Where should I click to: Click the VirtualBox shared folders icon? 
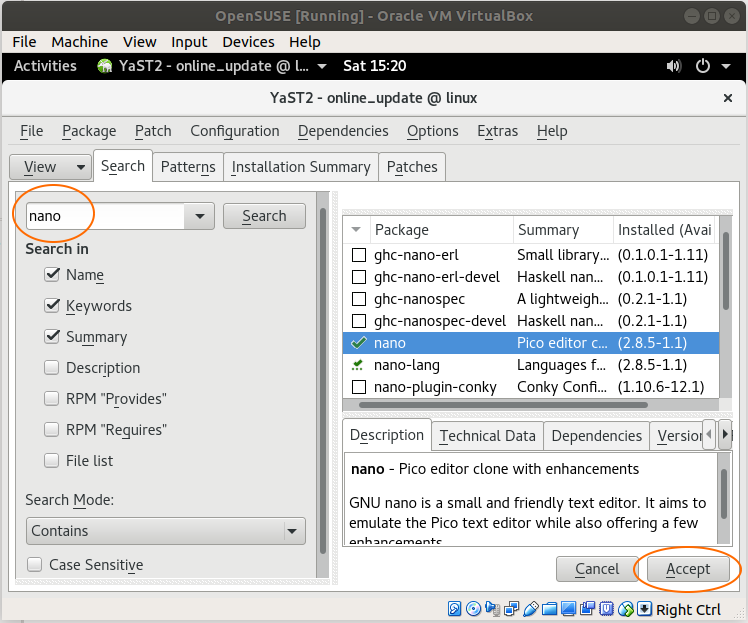pyautogui.click(x=550, y=609)
